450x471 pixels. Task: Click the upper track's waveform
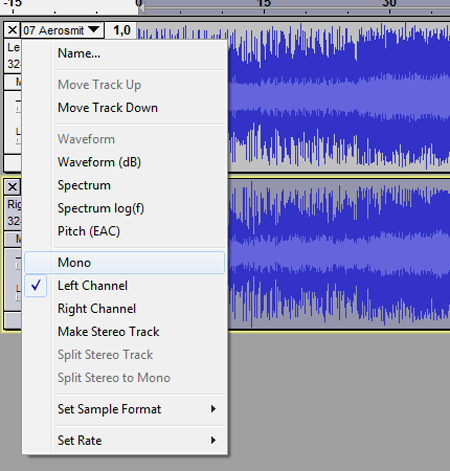coord(339,97)
